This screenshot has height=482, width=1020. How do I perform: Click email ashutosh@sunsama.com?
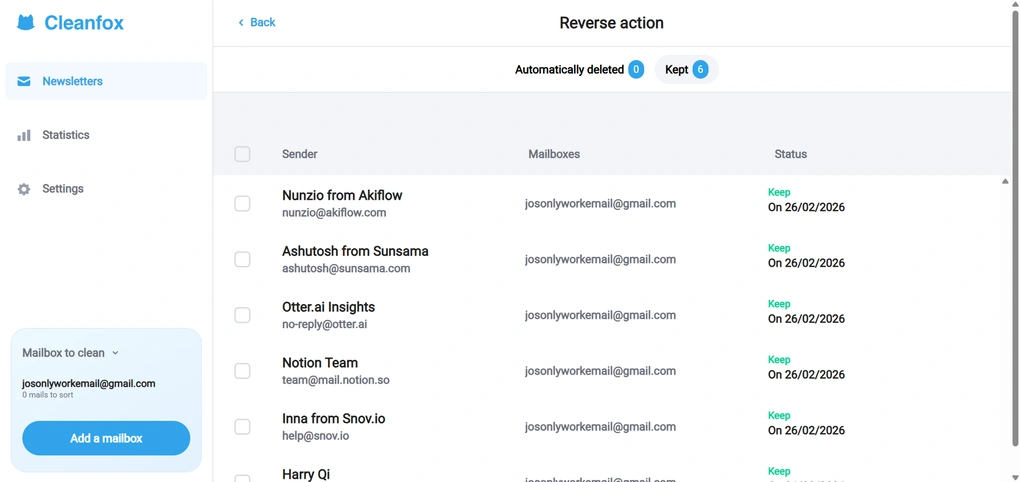coord(346,269)
